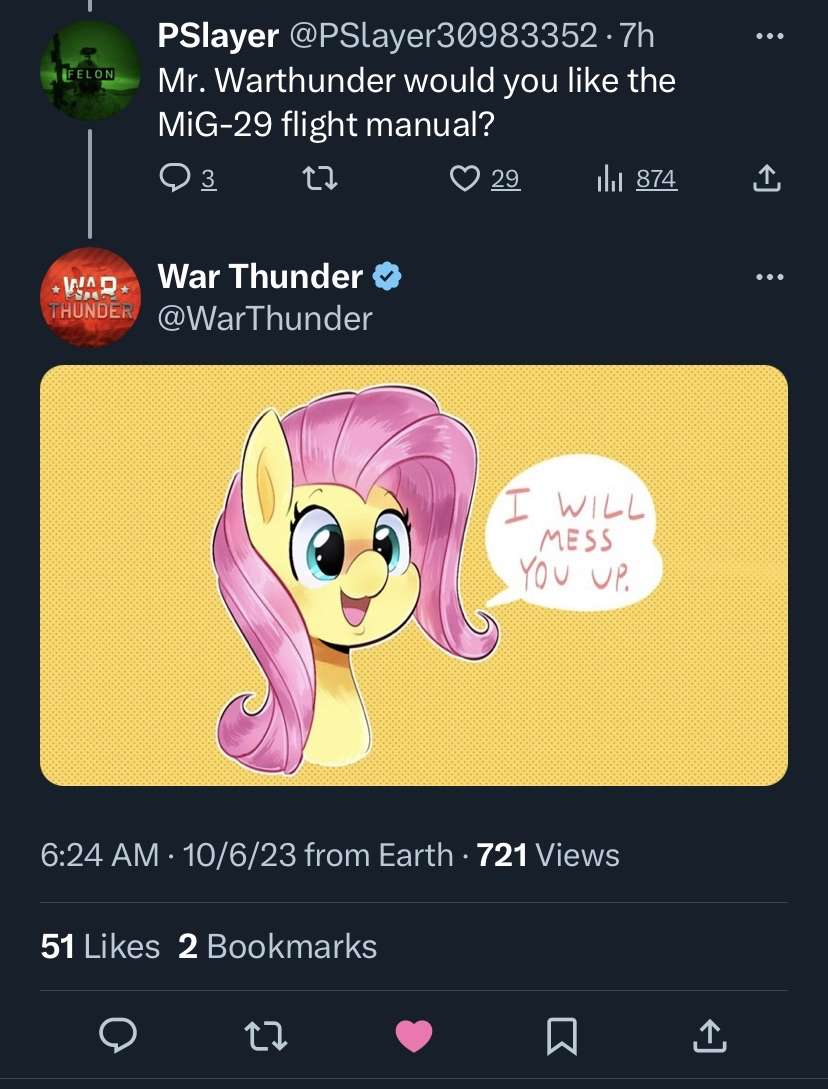
Task: View the 51 Likes list
Action: pos(100,946)
